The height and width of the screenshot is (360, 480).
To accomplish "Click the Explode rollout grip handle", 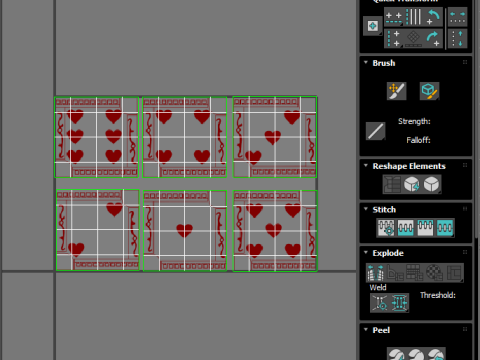I will click(x=465, y=252).
